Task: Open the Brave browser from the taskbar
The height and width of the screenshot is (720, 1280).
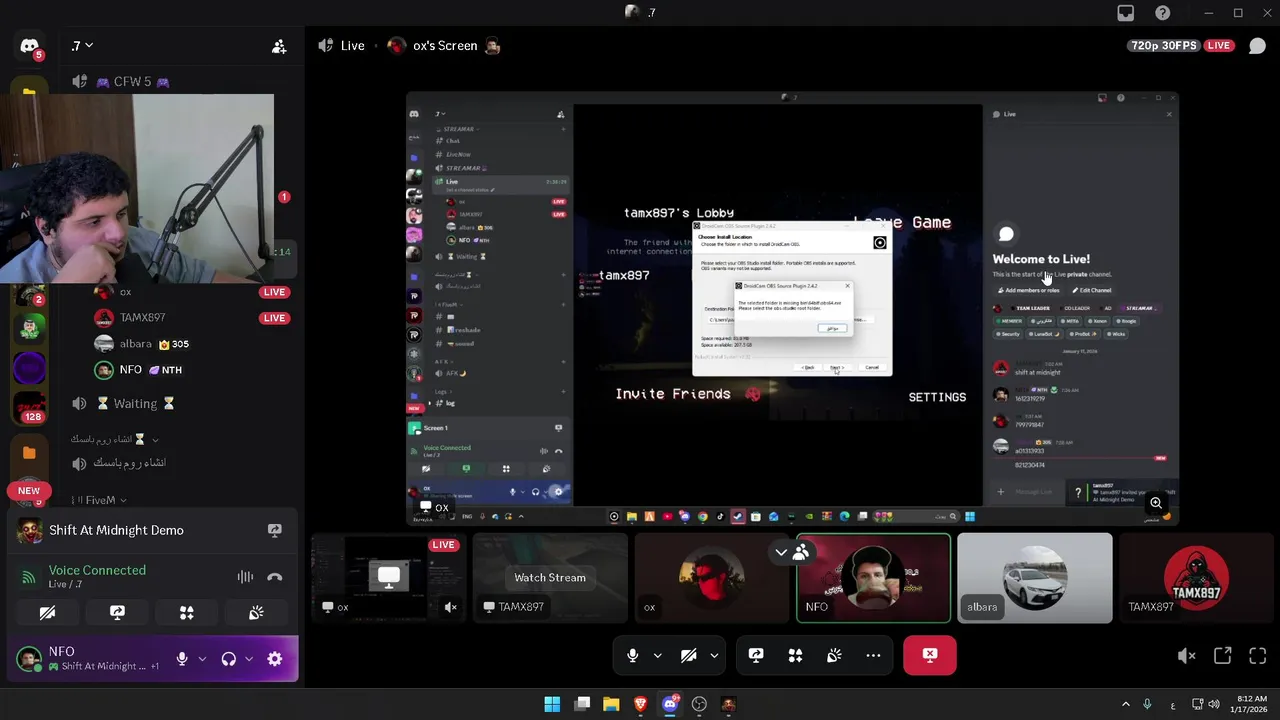Action: pyautogui.click(x=640, y=704)
